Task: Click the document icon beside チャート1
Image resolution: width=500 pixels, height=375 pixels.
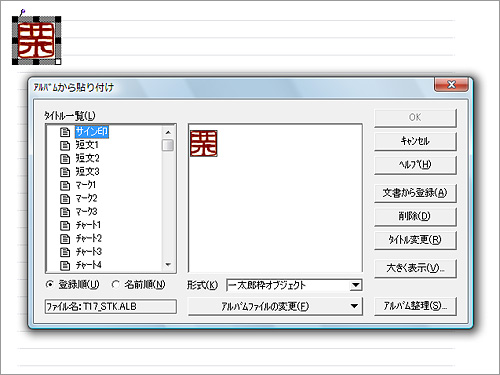Action: click(x=65, y=225)
